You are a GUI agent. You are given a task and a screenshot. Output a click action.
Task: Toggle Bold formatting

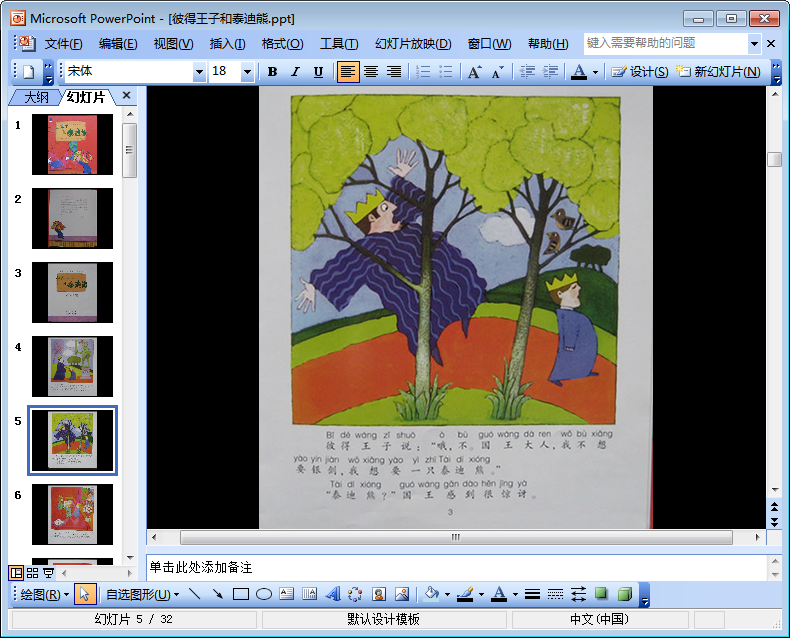[x=272, y=72]
